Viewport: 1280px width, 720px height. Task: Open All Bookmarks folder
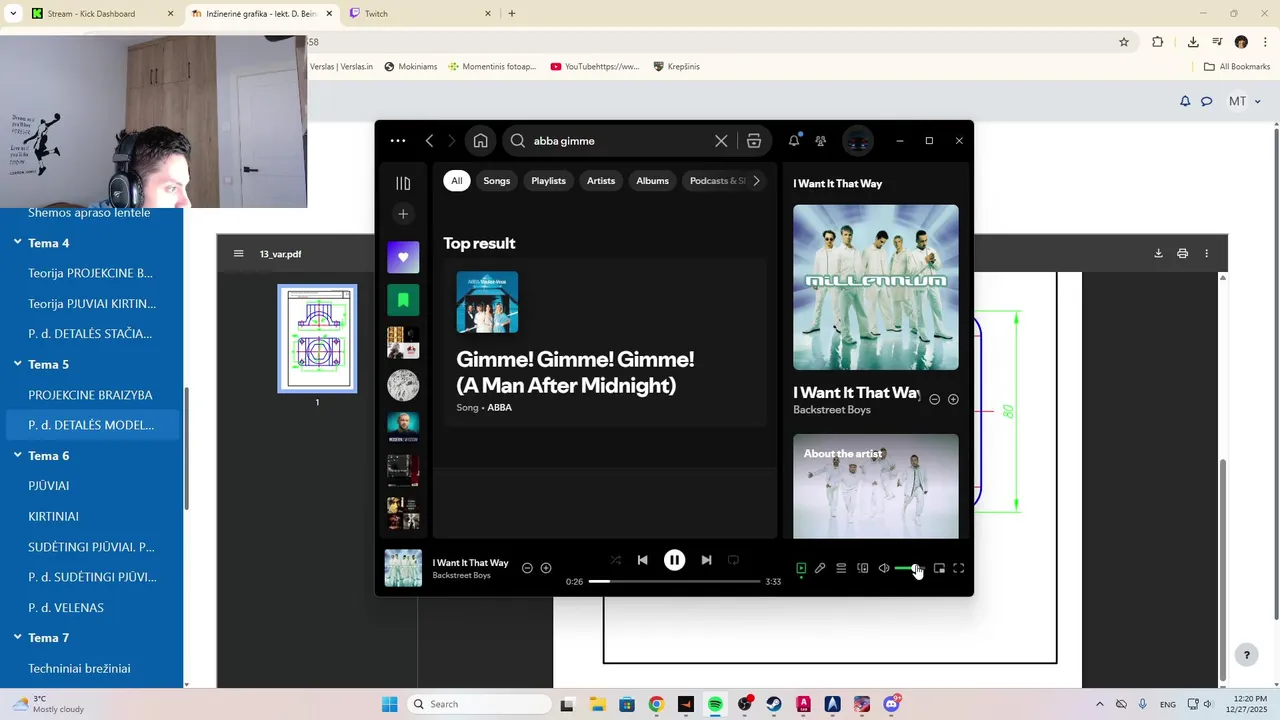coord(1237,67)
